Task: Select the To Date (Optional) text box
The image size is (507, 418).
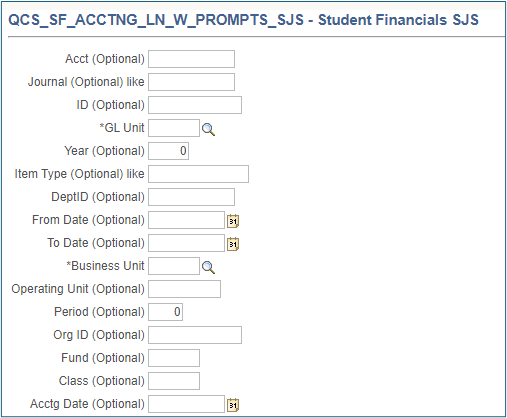Action: tap(186, 243)
